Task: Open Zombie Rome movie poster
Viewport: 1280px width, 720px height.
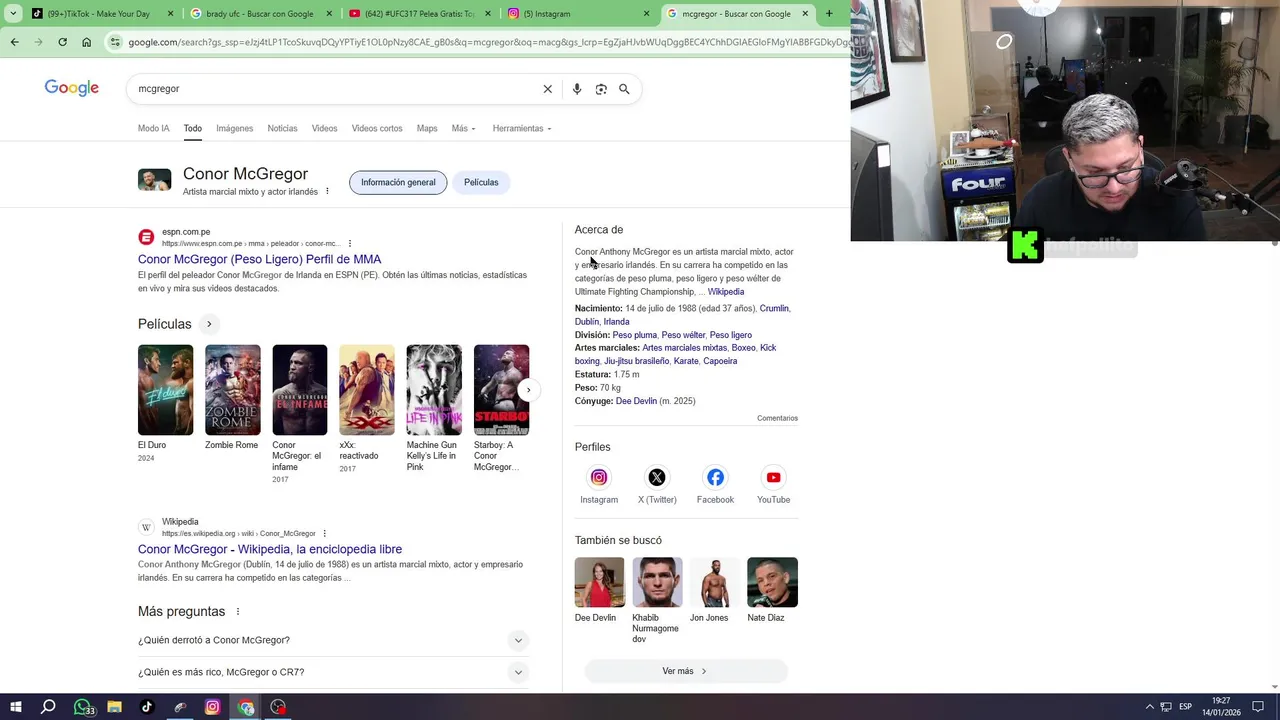Action: pyautogui.click(x=232, y=390)
